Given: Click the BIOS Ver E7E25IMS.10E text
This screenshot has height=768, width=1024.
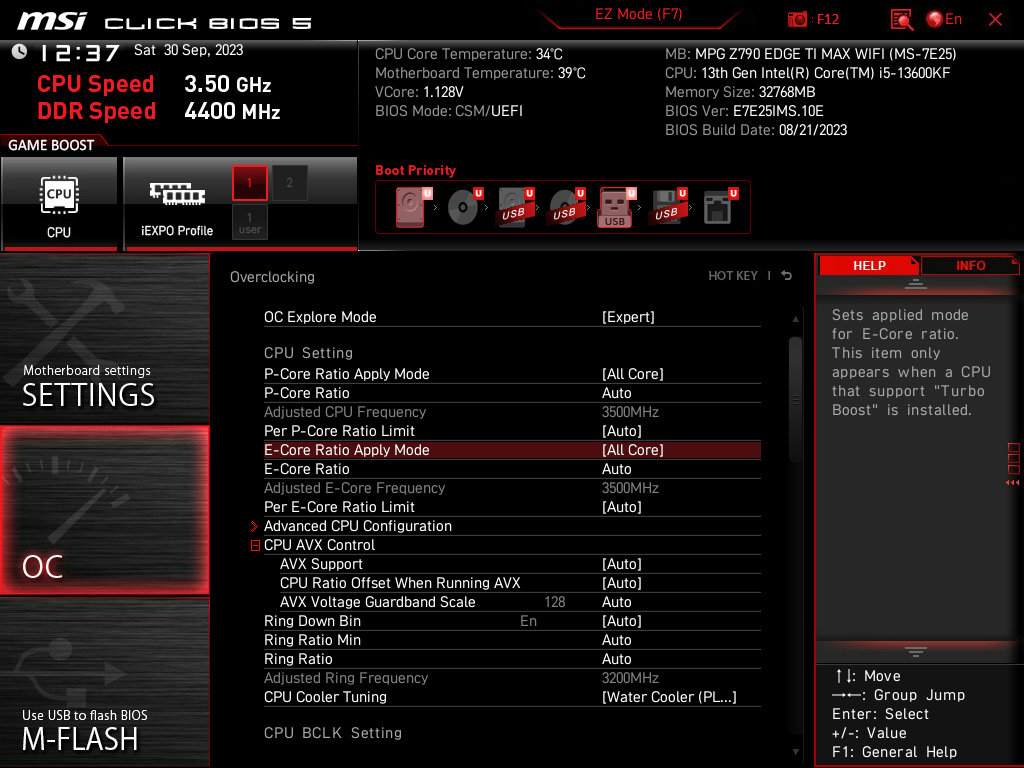Looking at the screenshot, I should (744, 111).
